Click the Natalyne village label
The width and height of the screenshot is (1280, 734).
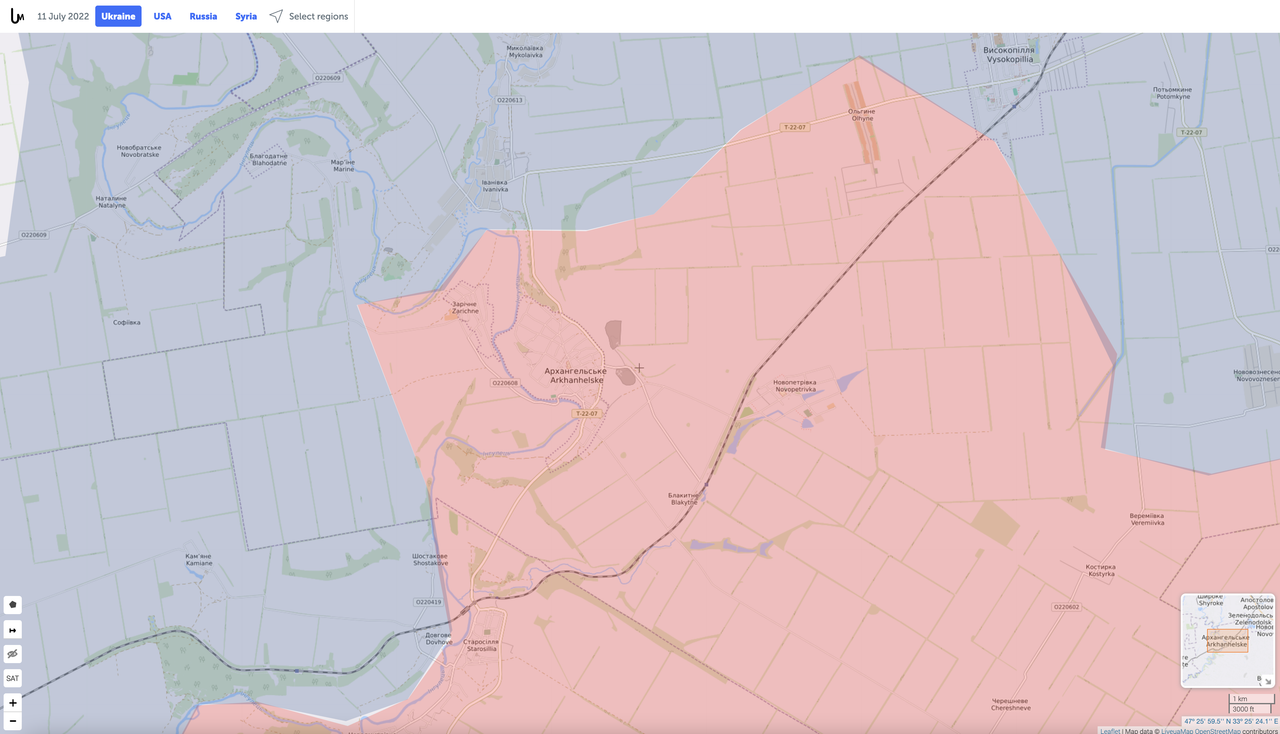110,201
